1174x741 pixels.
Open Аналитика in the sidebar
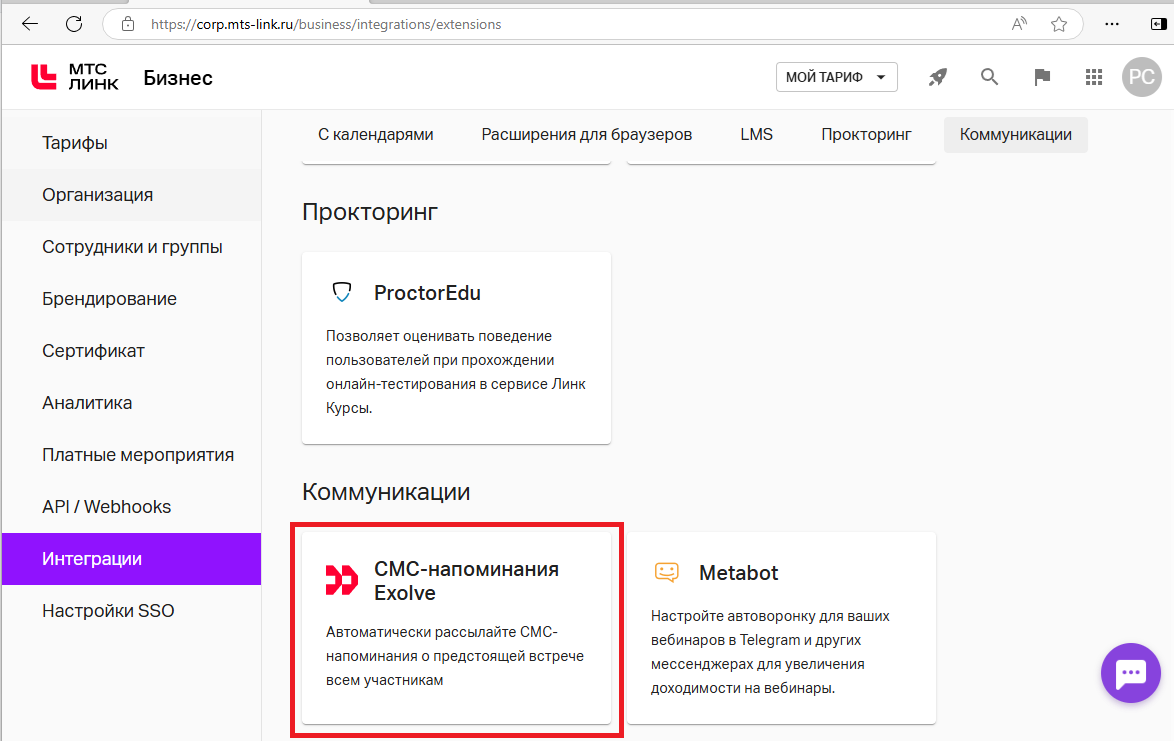pyautogui.click(x=131, y=403)
